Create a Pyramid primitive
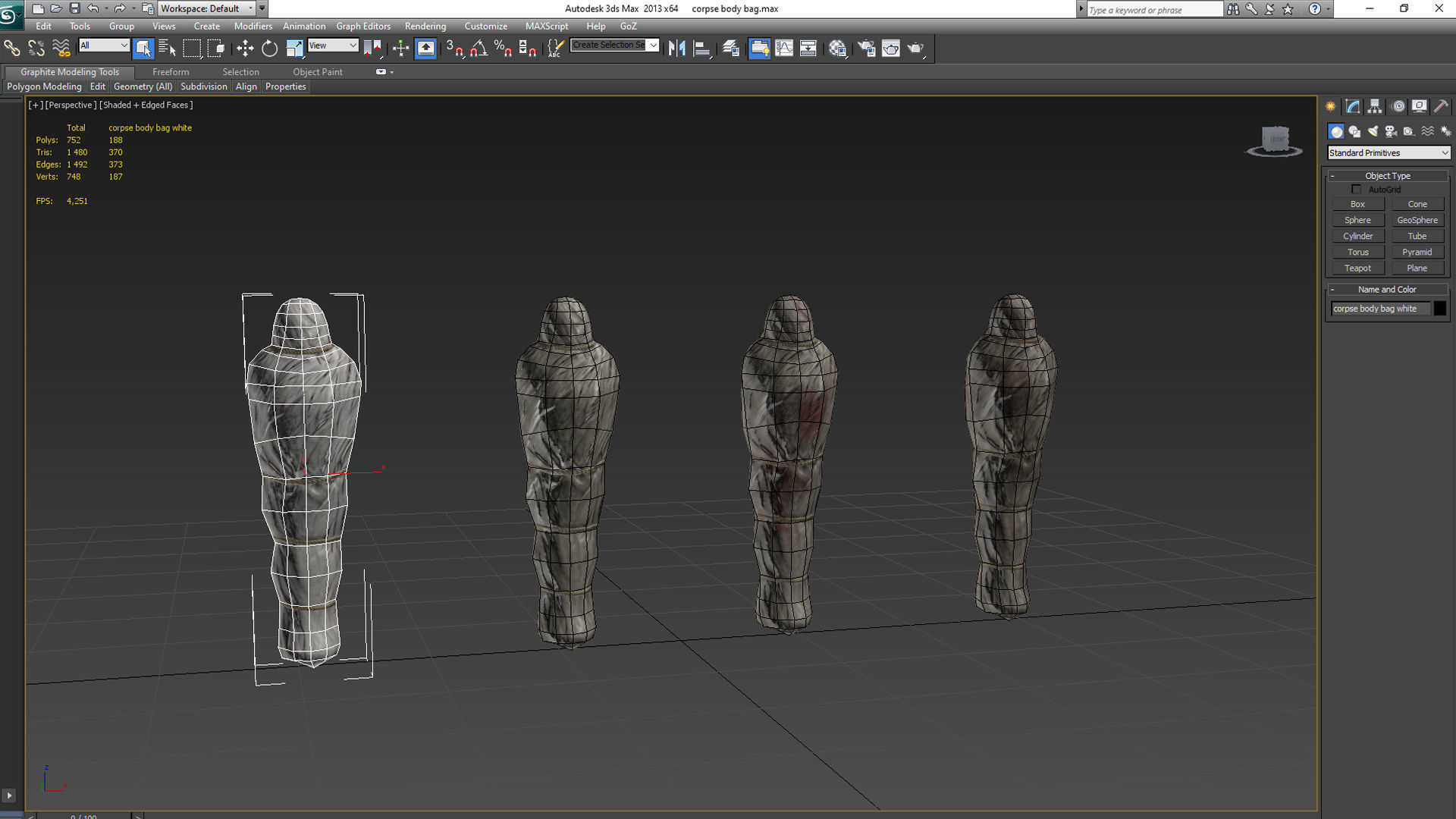The height and width of the screenshot is (819, 1456). pos(1417,252)
